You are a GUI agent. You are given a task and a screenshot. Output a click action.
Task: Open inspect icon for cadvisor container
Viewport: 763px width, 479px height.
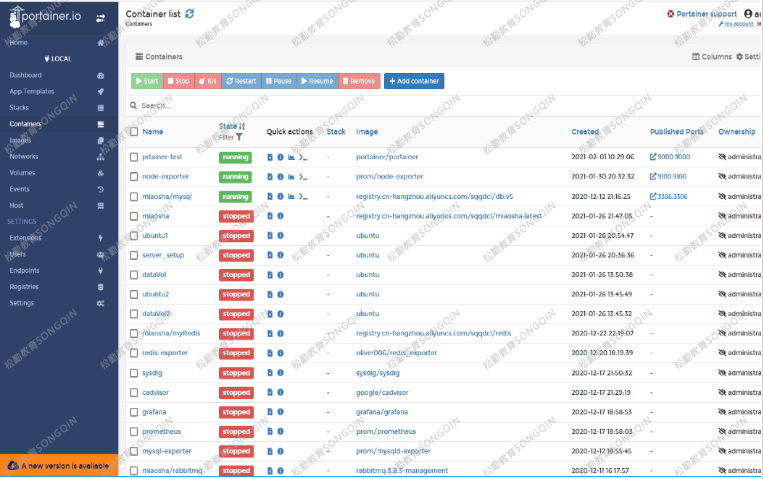(280, 392)
